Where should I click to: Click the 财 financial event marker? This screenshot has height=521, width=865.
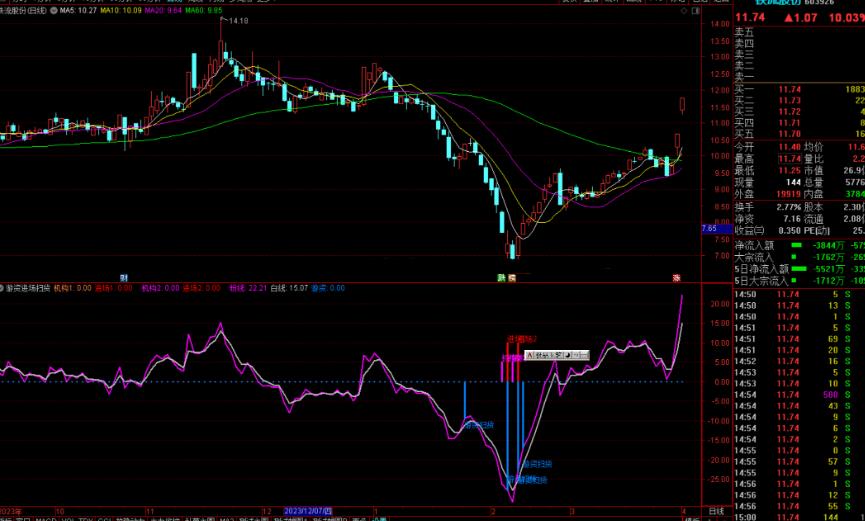point(124,278)
